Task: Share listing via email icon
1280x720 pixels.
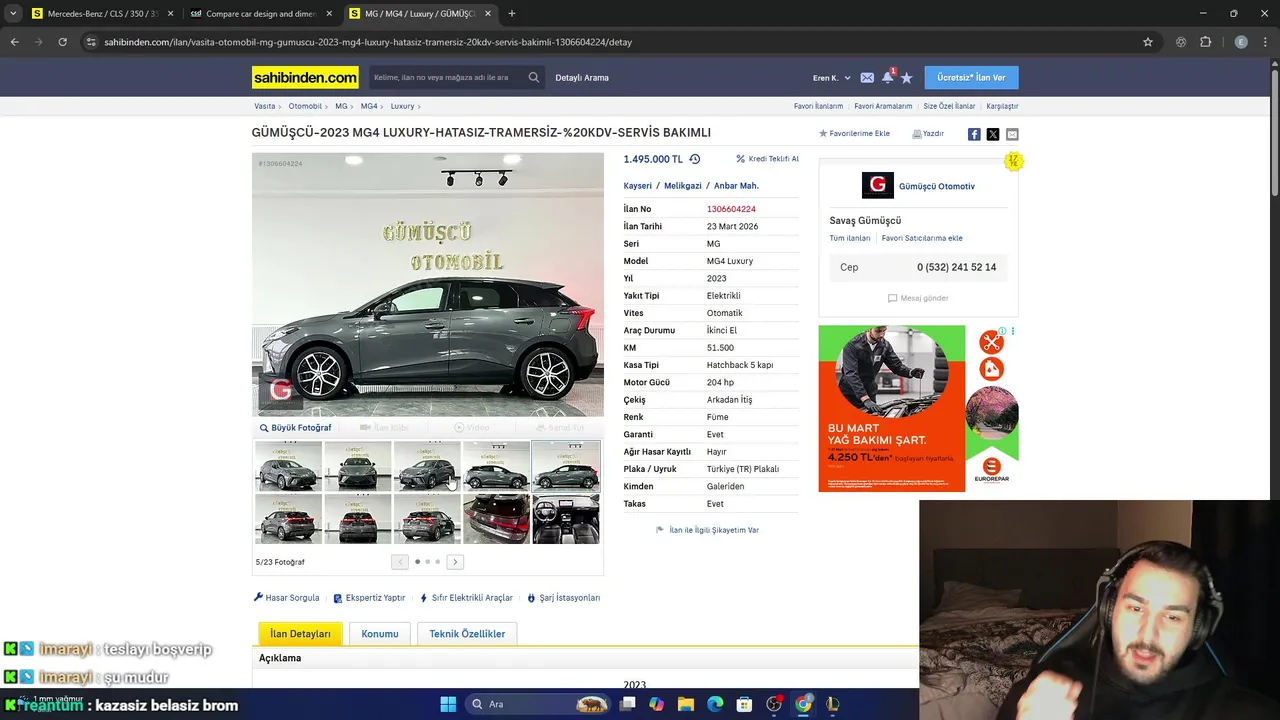Action: (x=1012, y=134)
